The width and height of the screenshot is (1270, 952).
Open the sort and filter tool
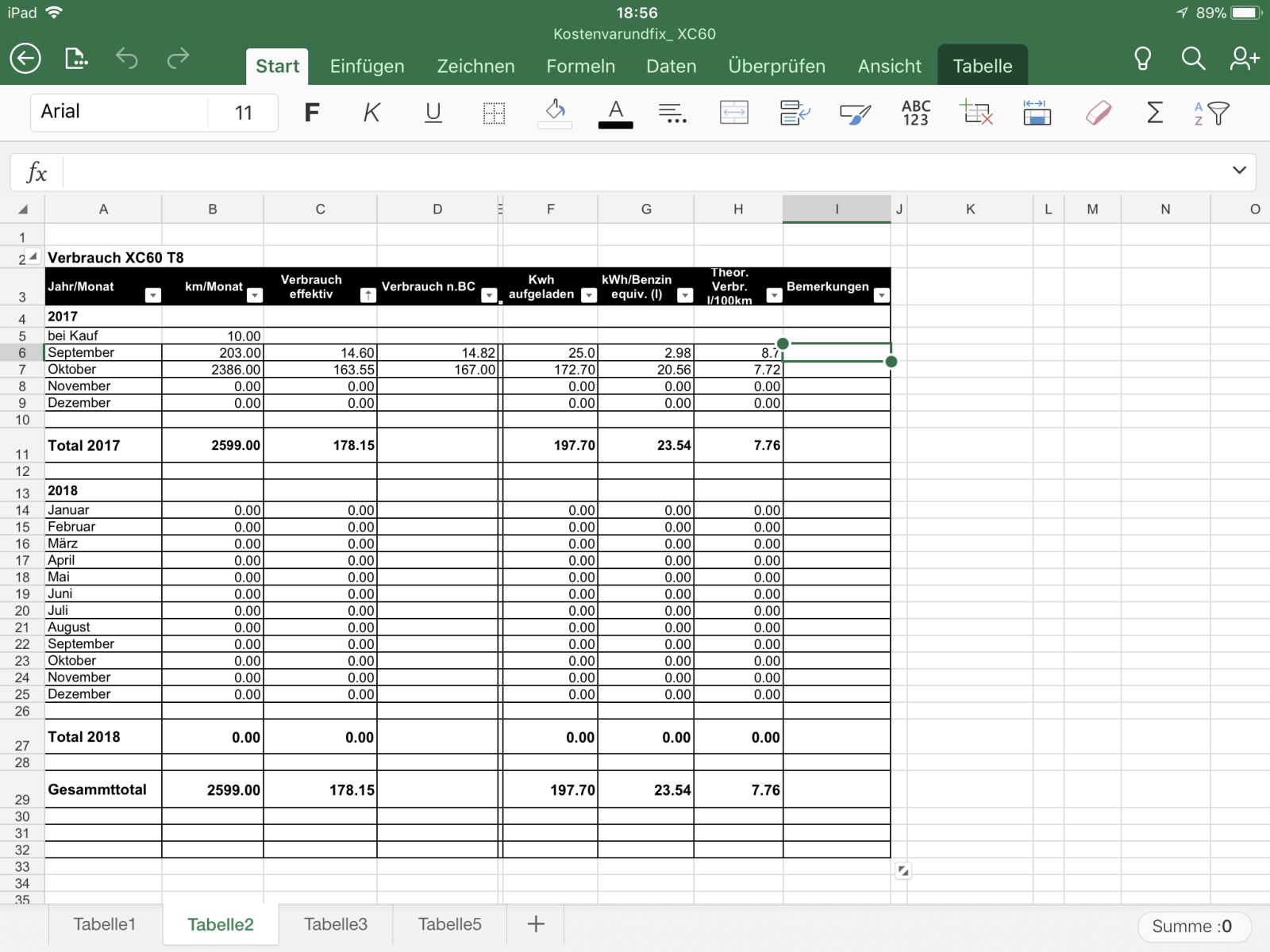pos(1211,113)
